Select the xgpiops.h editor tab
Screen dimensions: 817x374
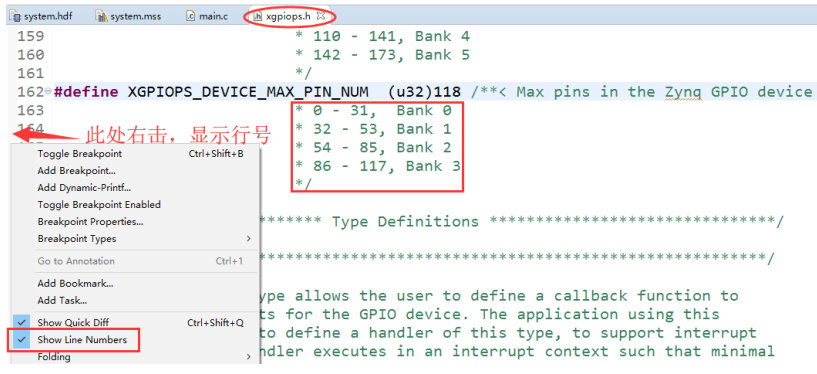click(289, 16)
